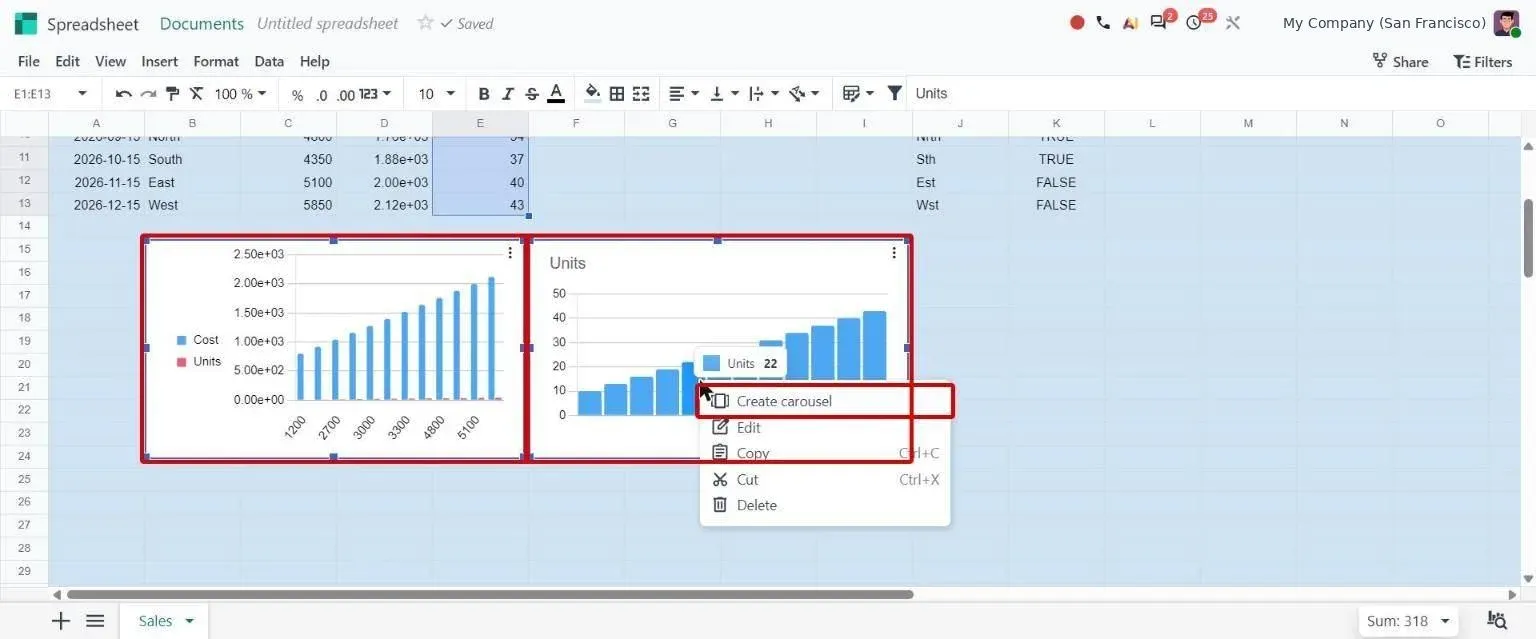The width and height of the screenshot is (1536, 639).
Task: Click the Share button
Action: 1400,62
